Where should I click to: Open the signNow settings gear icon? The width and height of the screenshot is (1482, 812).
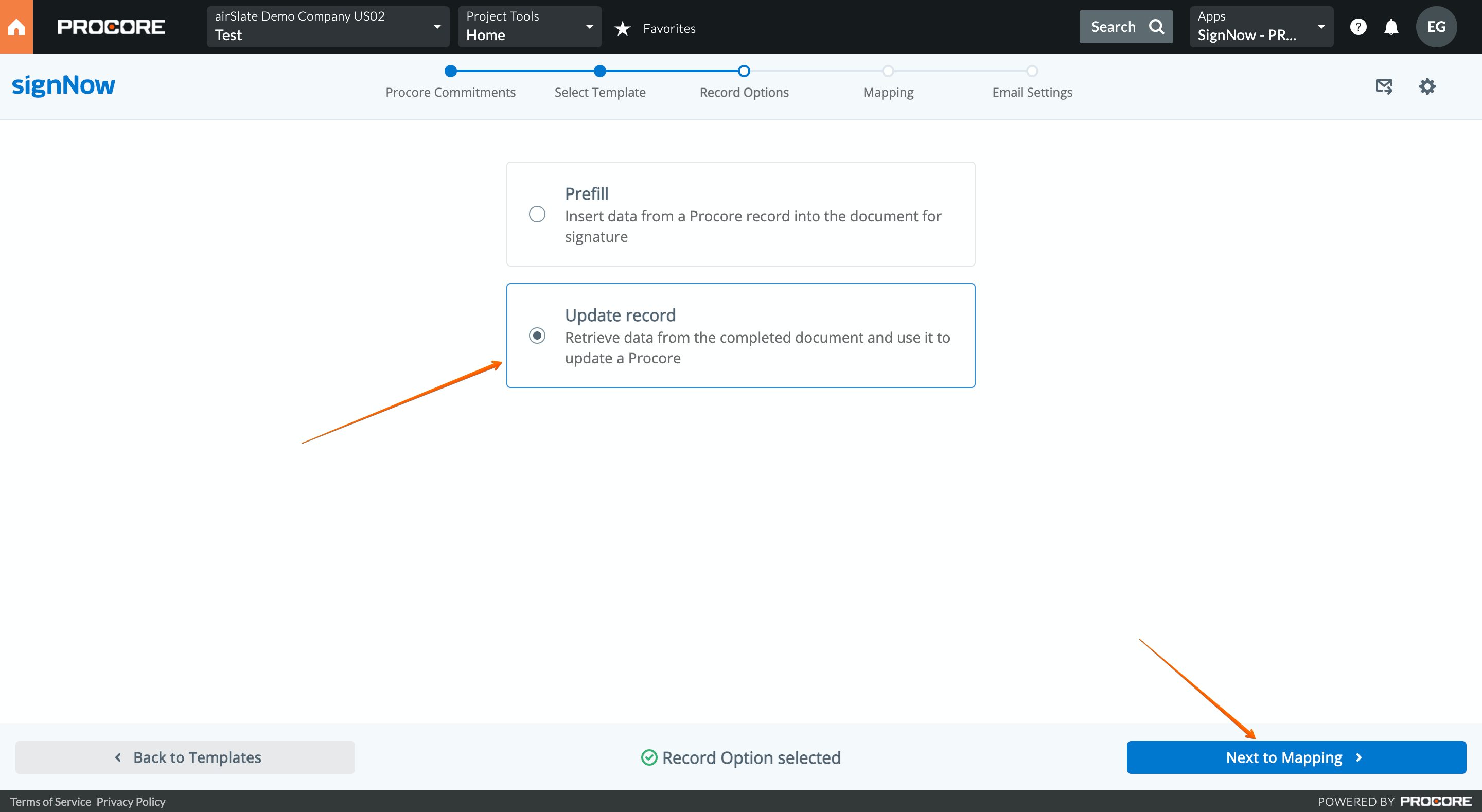click(x=1427, y=86)
